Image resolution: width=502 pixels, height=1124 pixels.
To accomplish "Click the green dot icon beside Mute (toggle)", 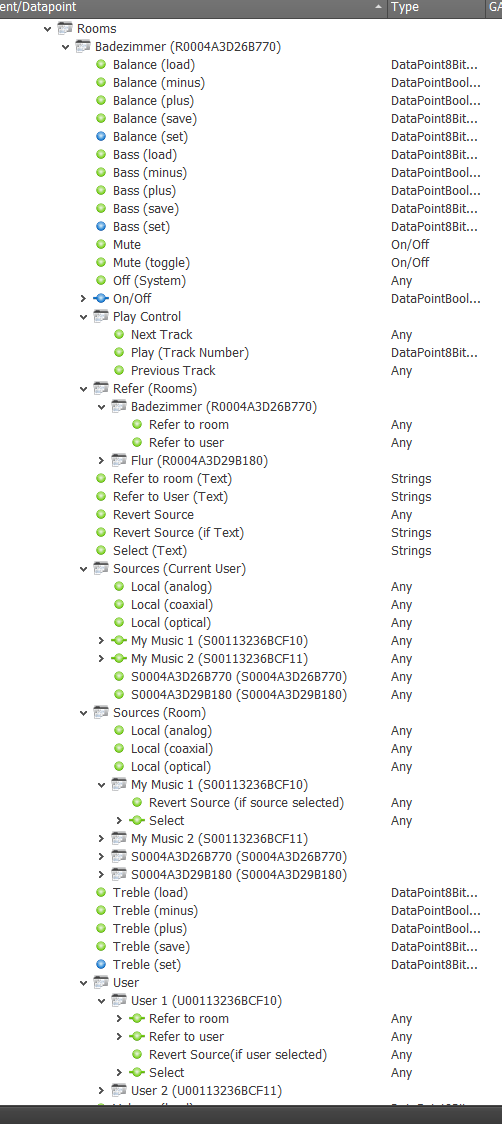I will click(x=101, y=263).
